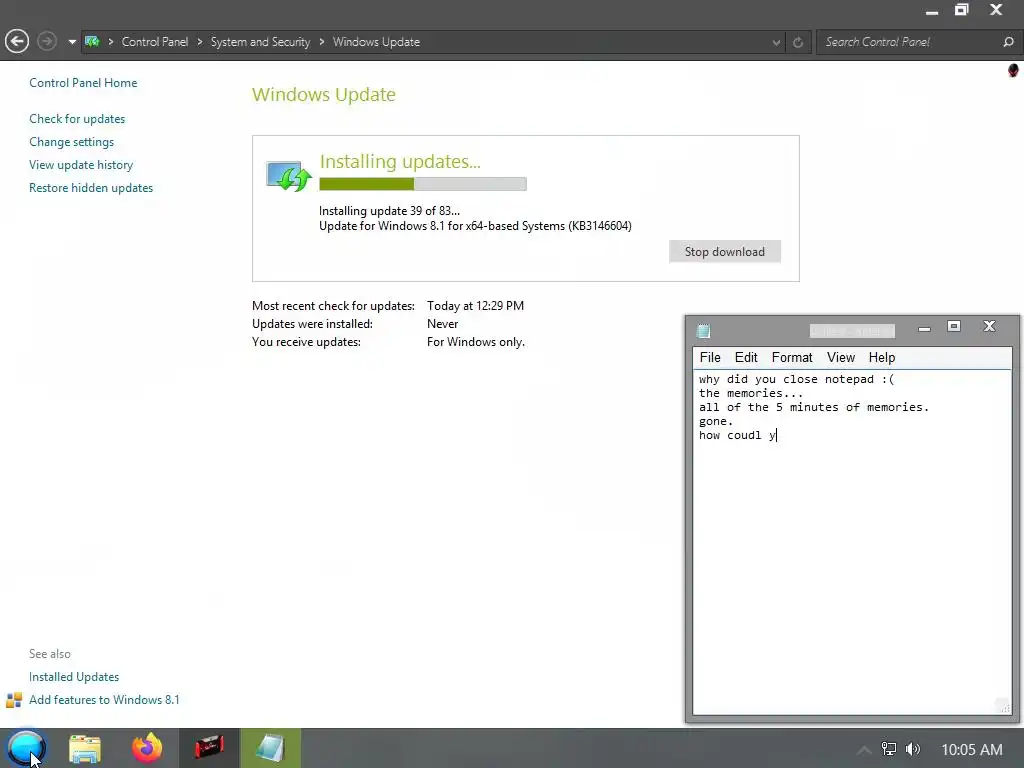Minimize the Control Panel window
Image resolution: width=1024 pixels, height=768 pixels.
932,11
